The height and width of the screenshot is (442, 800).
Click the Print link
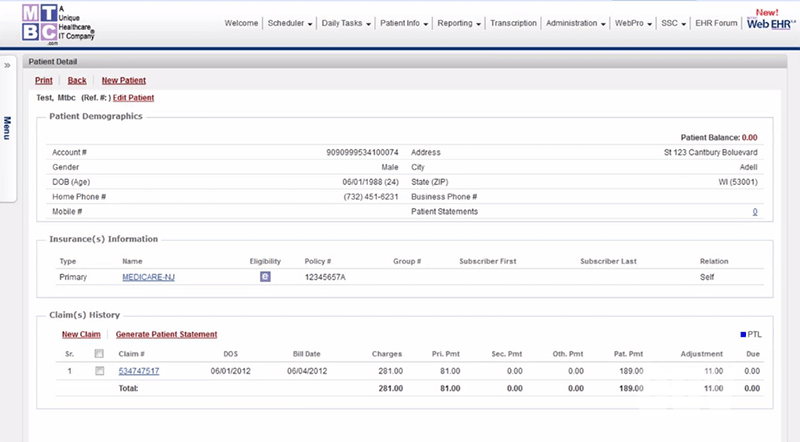44,79
